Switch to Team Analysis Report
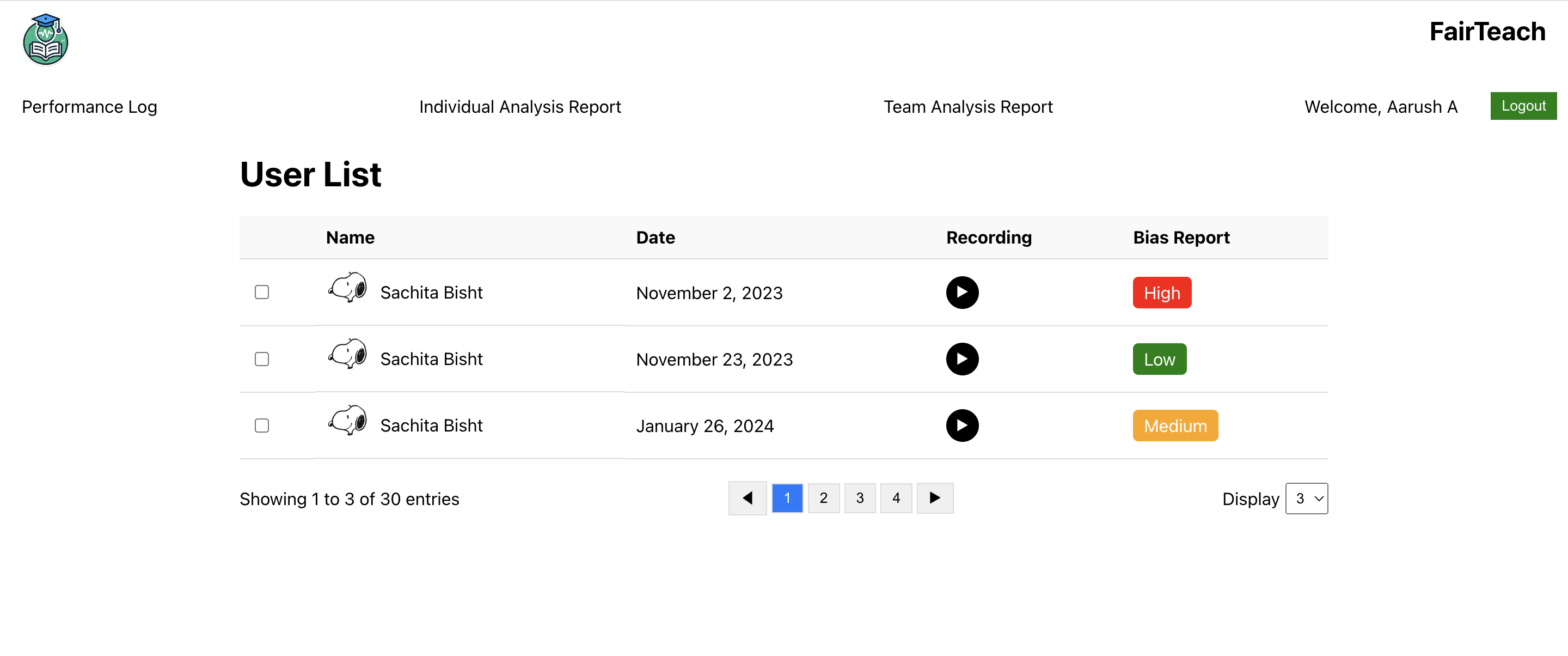1568x656 pixels. 968,107
